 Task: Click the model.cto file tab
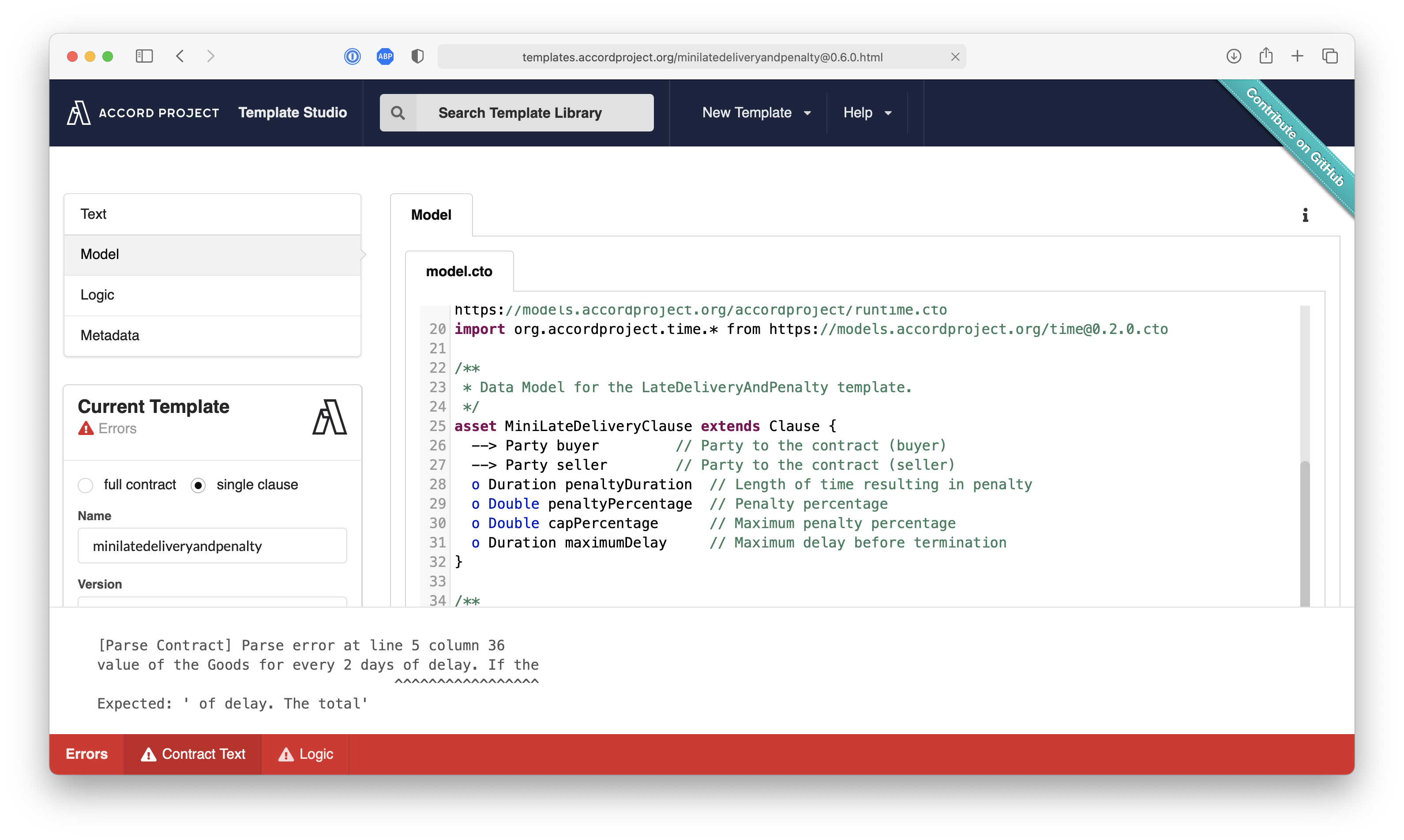[462, 270]
